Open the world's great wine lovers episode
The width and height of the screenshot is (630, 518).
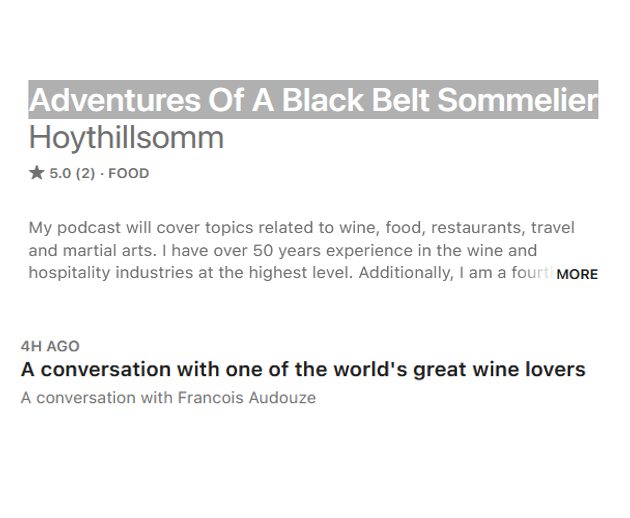(303, 369)
